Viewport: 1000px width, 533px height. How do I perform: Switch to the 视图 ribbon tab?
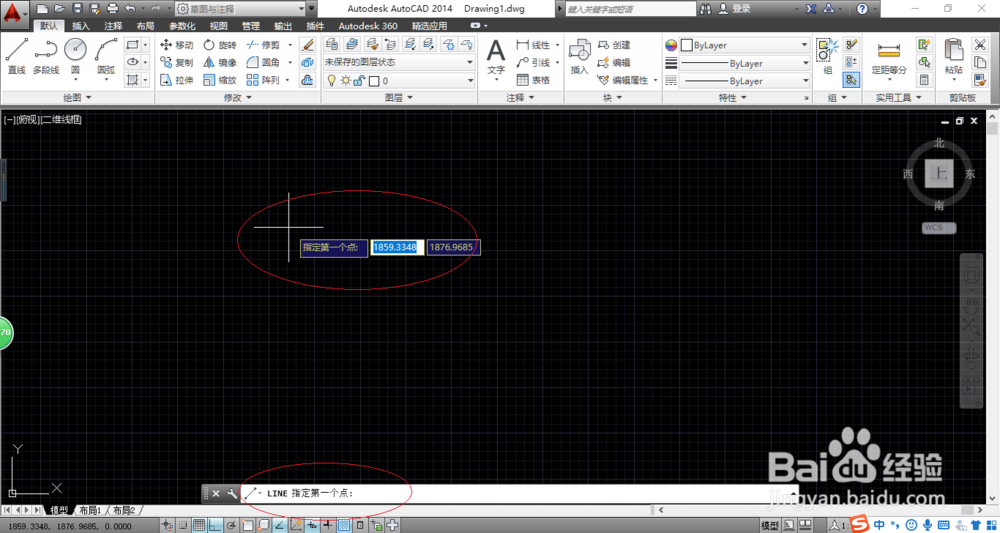point(218,26)
